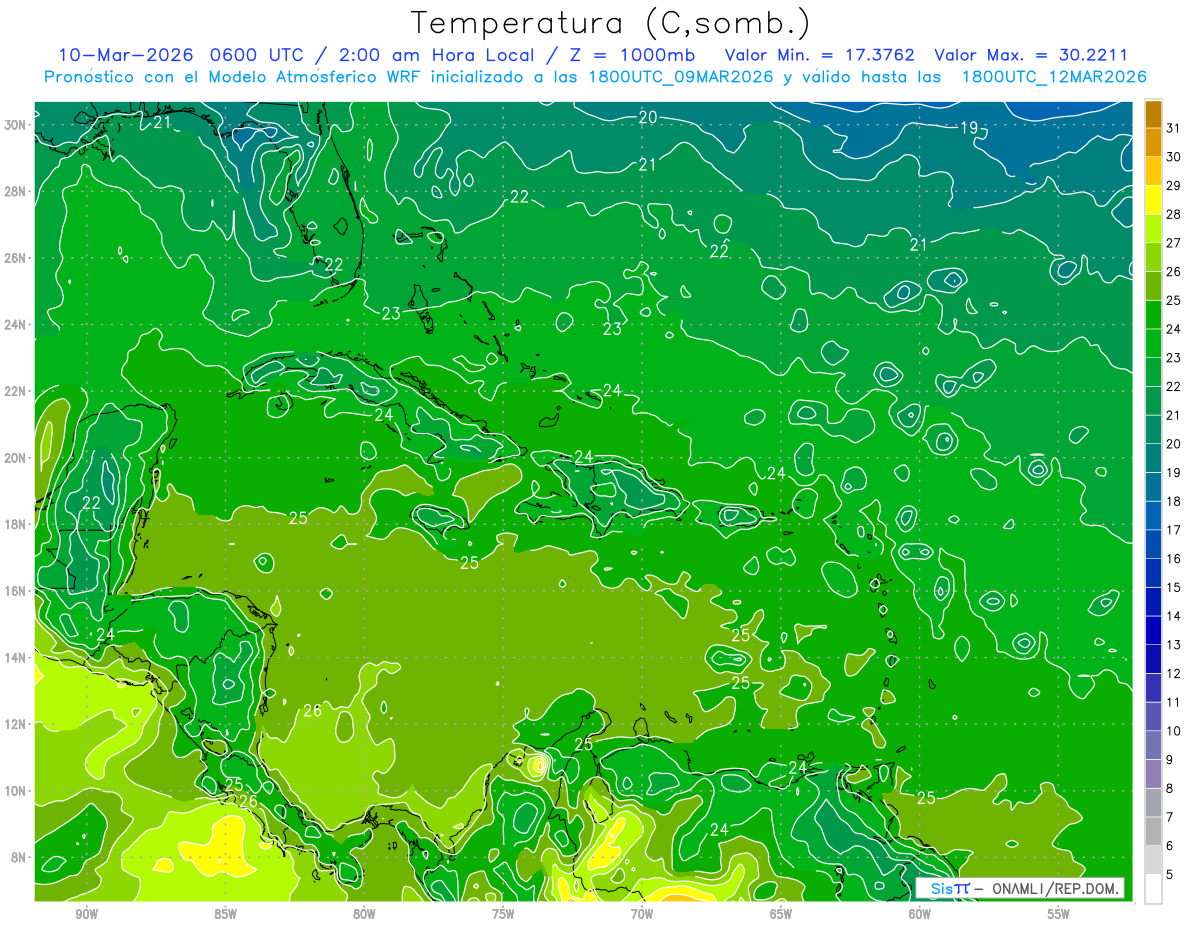Click the '14N' latitude axis label
Image resolution: width=1200 pixels, height=927 pixels.
pyautogui.click(x=15, y=658)
